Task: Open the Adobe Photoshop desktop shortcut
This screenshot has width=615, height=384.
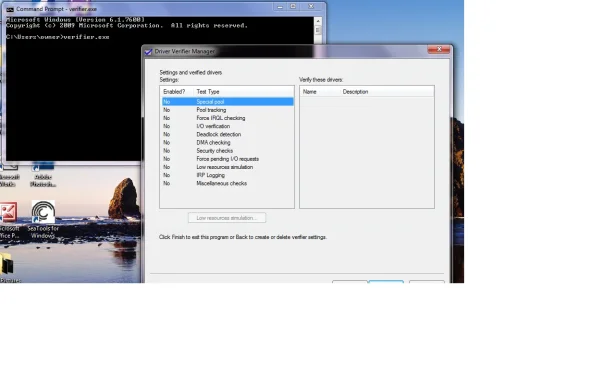Action: 43,175
